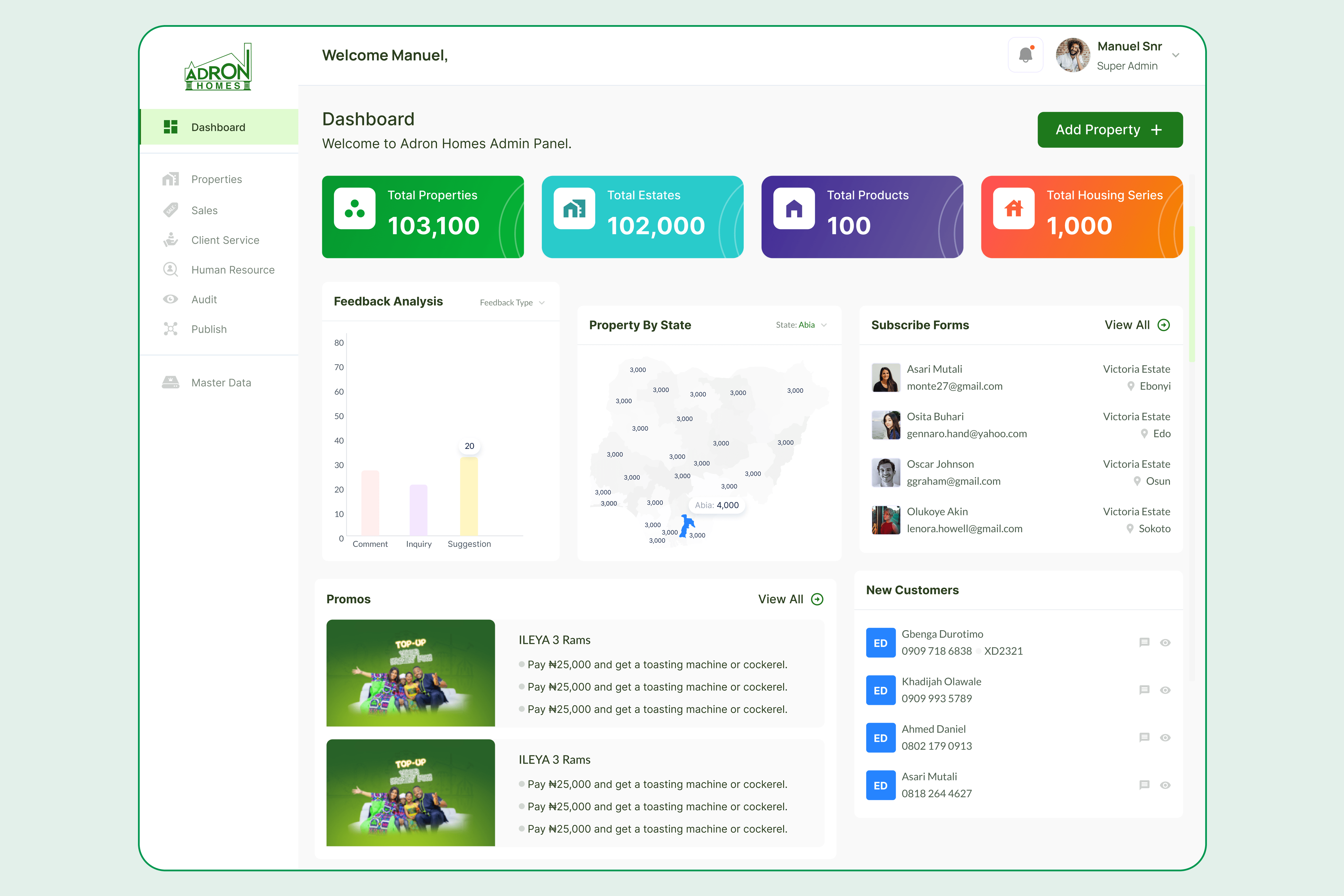Click the Suggestion bar in Feedback chart

[x=469, y=497]
